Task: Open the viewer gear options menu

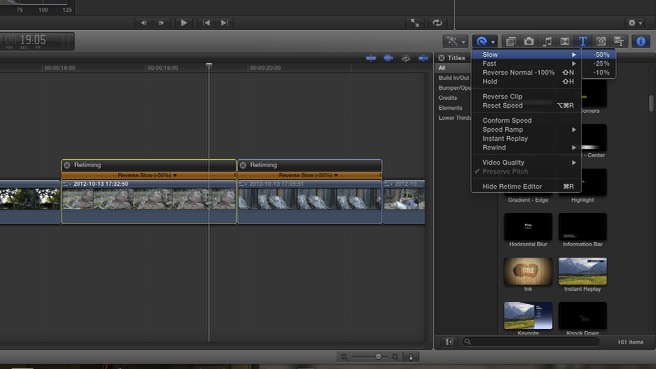Action: coord(635,23)
